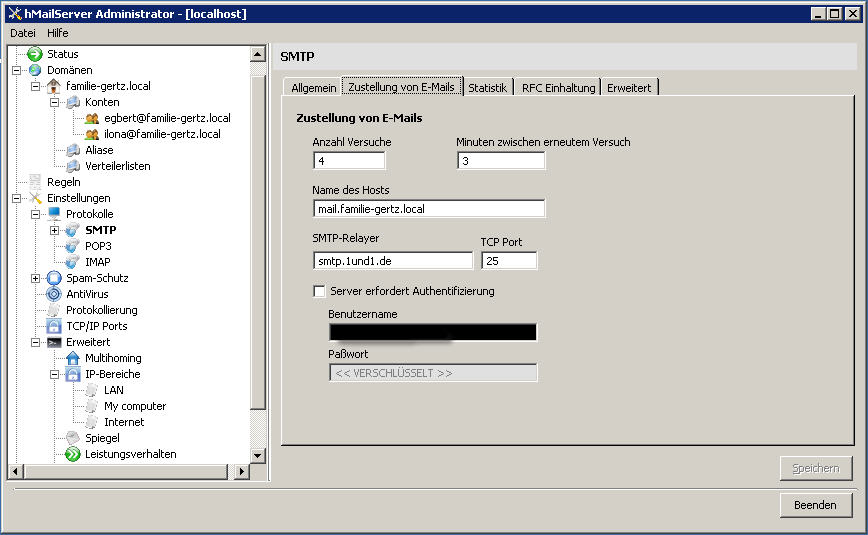Collapse the Einstellungen node
Viewport: 868px width, 535px height.
point(17,198)
